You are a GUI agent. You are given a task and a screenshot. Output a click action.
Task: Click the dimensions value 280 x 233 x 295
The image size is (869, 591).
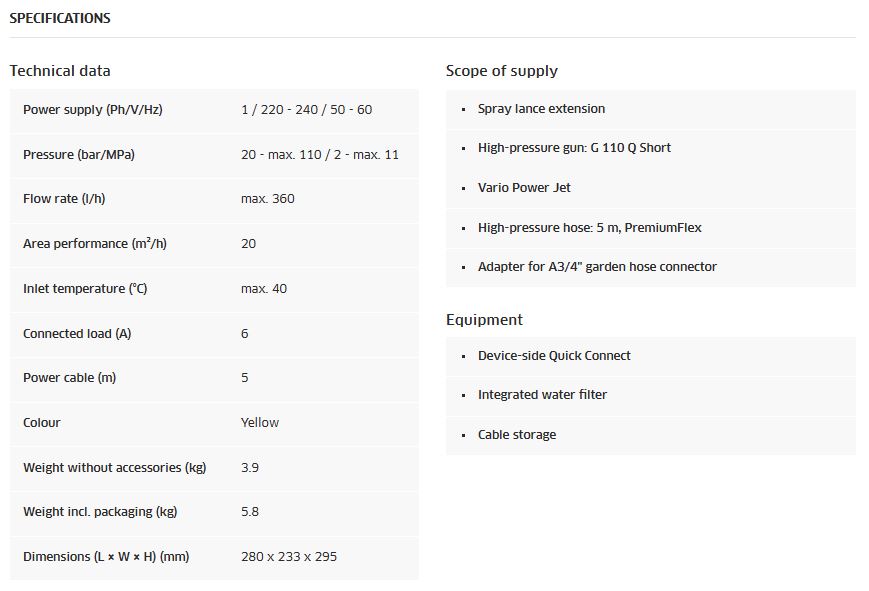(x=289, y=557)
